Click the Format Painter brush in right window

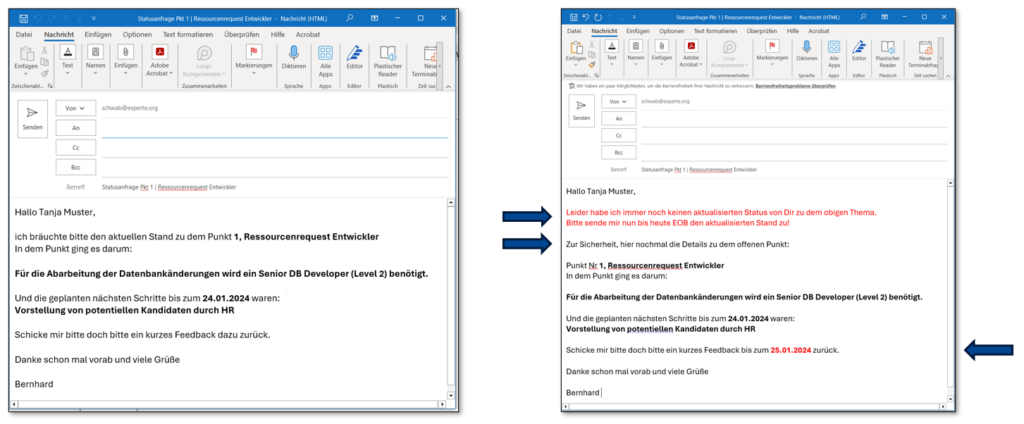coord(592,64)
